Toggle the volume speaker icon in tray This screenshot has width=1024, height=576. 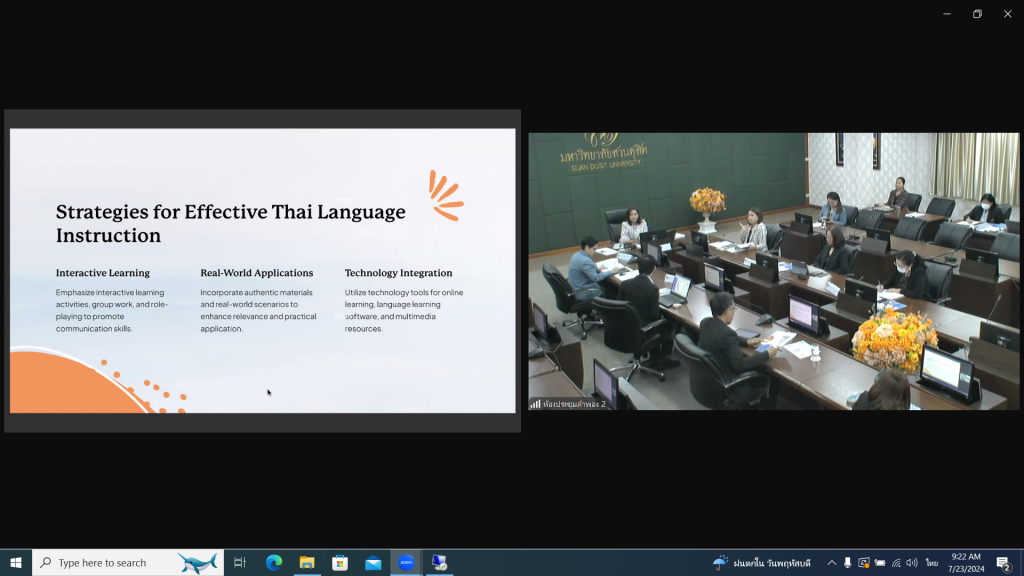pos(912,563)
